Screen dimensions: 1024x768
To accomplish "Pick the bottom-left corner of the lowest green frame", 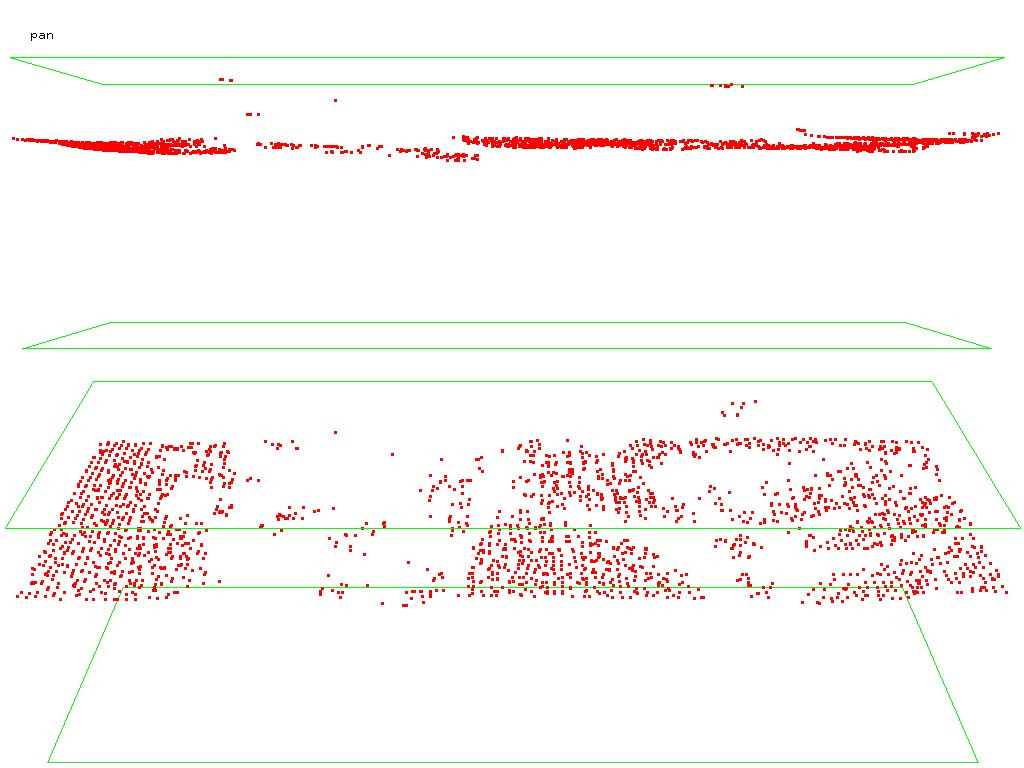I will click(48, 762).
